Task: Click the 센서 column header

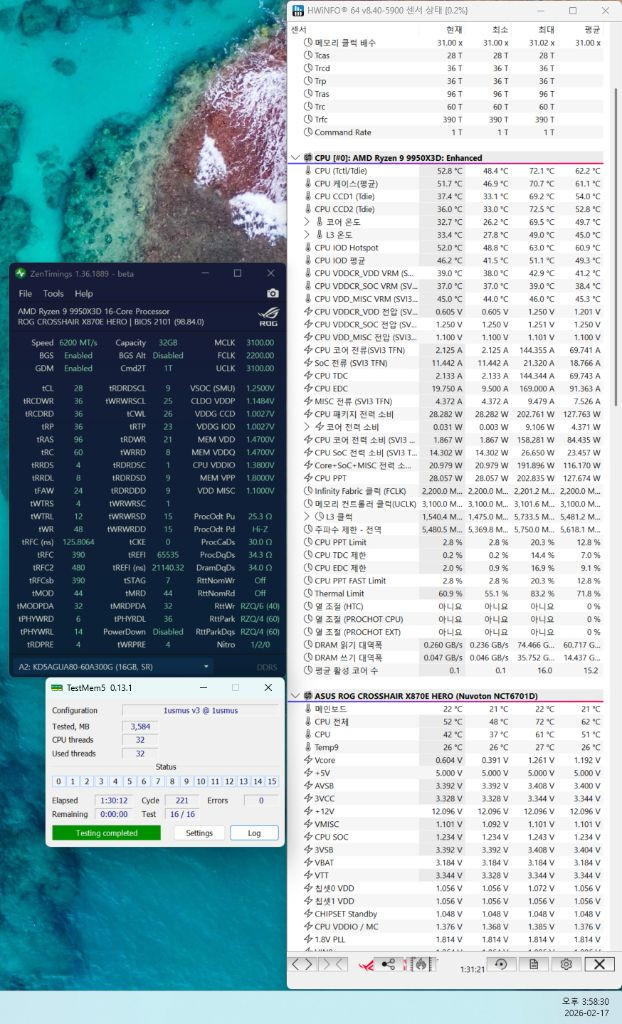Action: click(299, 30)
